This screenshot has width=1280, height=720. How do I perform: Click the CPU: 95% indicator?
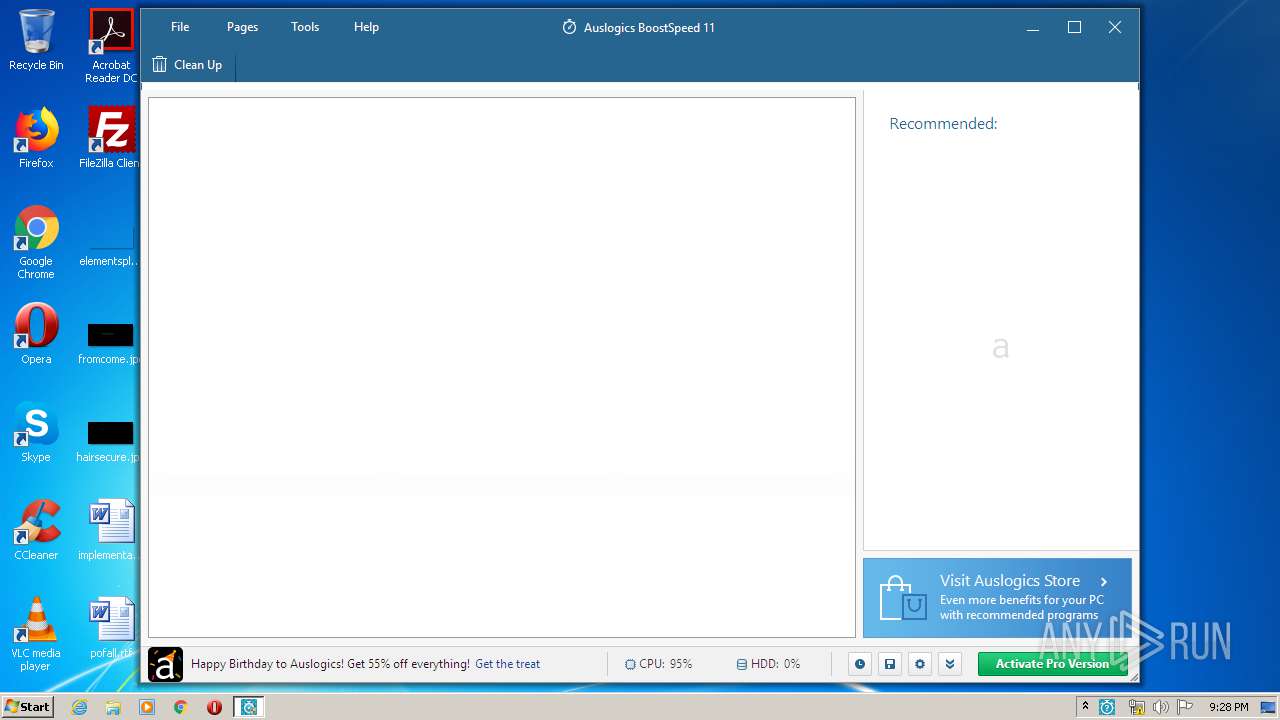[658, 664]
